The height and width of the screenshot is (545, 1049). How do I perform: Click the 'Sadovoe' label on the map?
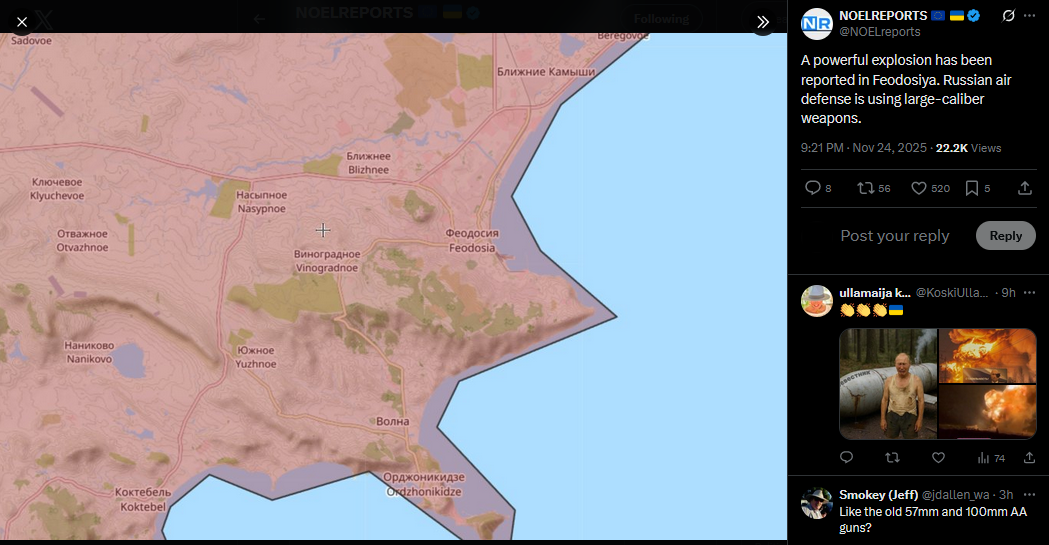coord(31,41)
